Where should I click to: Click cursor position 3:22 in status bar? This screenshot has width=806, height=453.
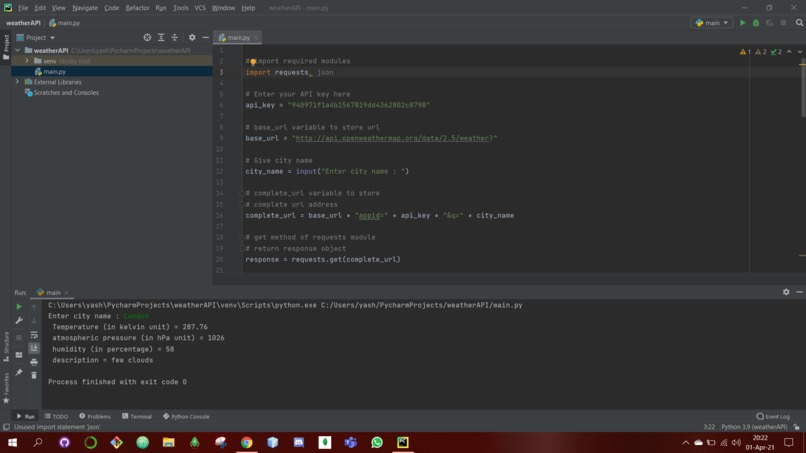[709, 427]
